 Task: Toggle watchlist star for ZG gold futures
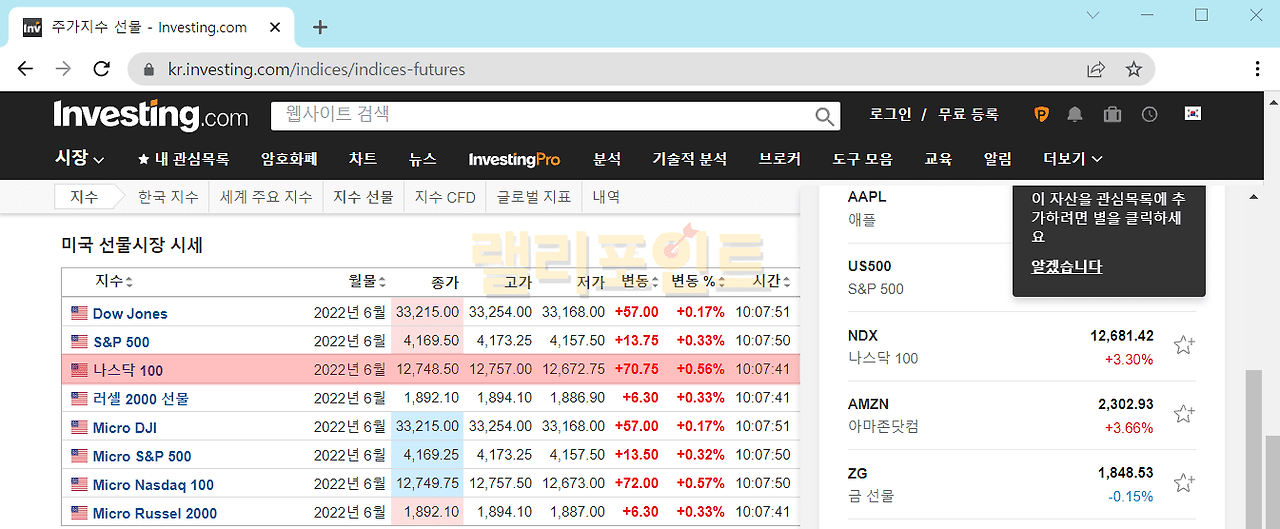[1184, 483]
